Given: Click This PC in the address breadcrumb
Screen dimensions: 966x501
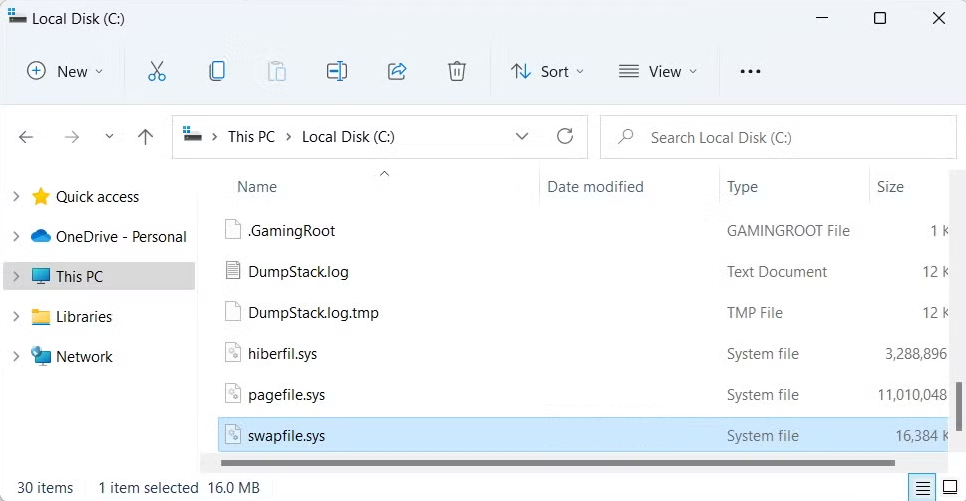Looking at the screenshot, I should coord(251,137).
